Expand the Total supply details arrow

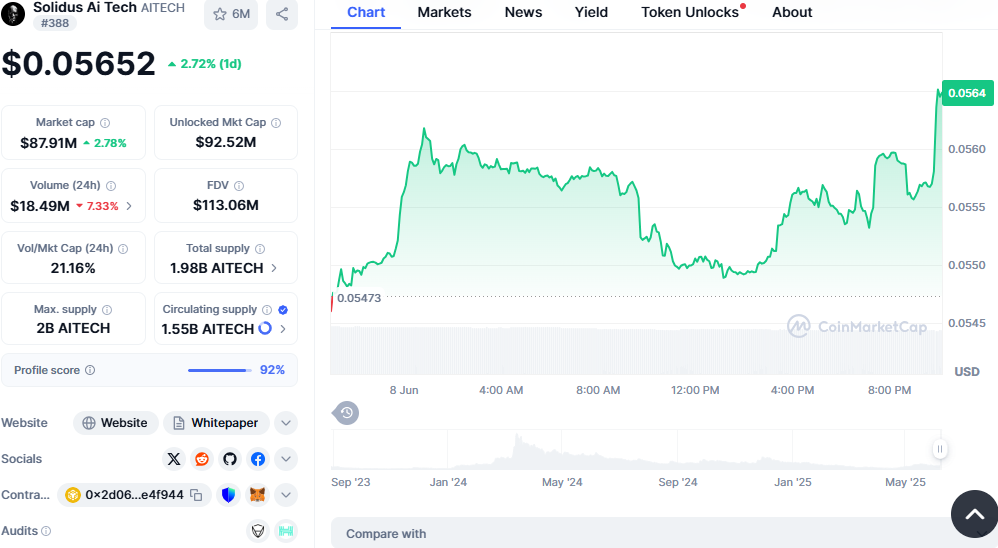(275, 268)
